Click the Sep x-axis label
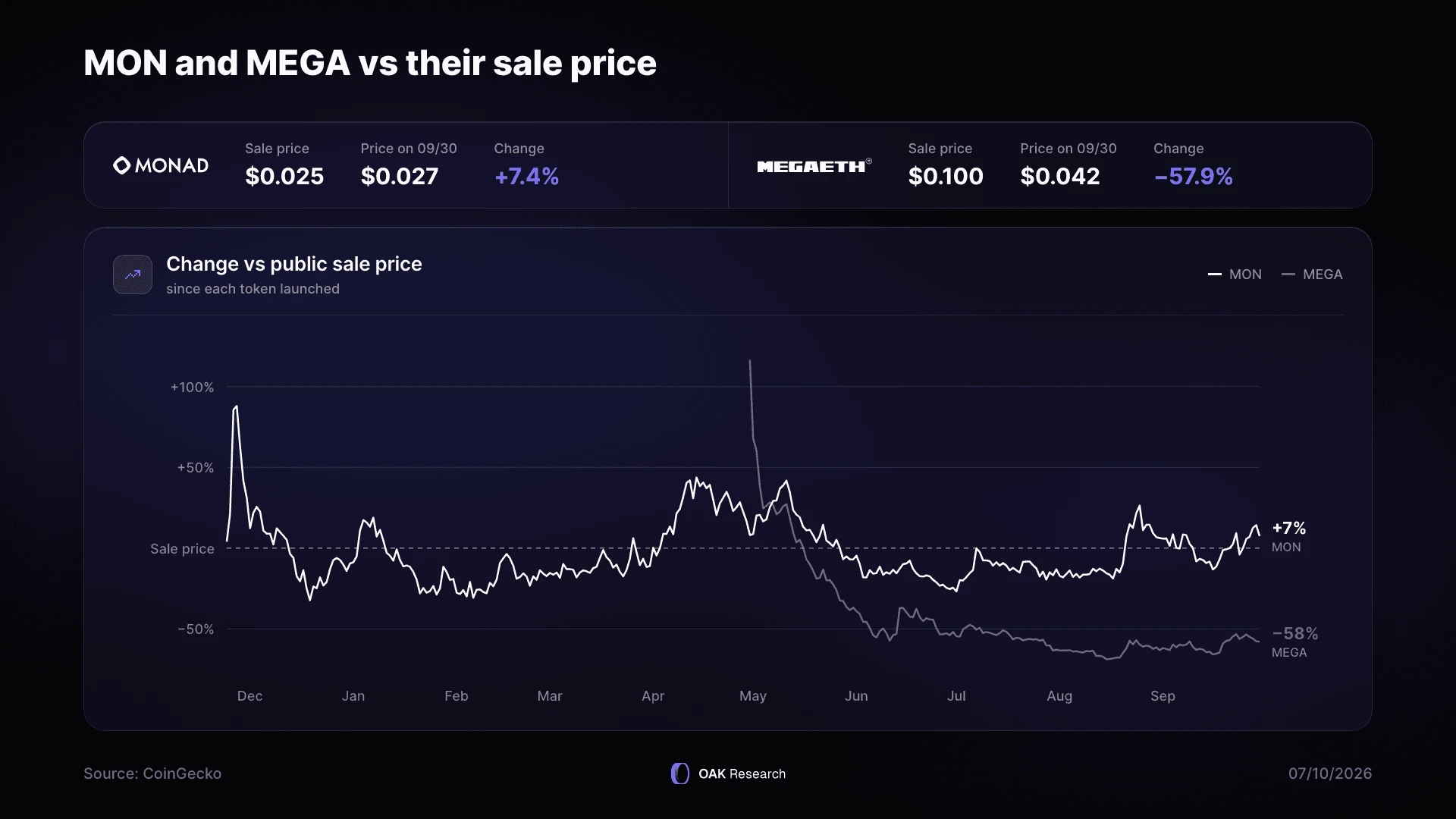 click(1163, 696)
